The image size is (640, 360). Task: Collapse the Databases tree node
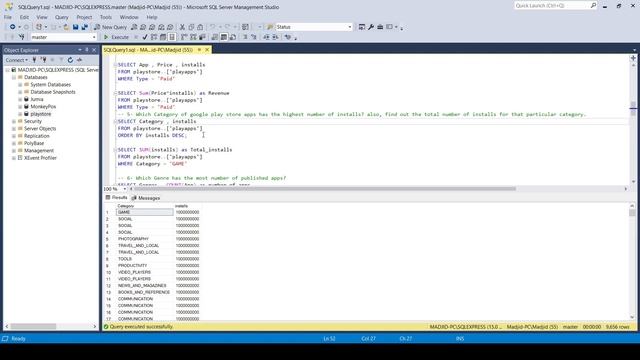point(14,77)
